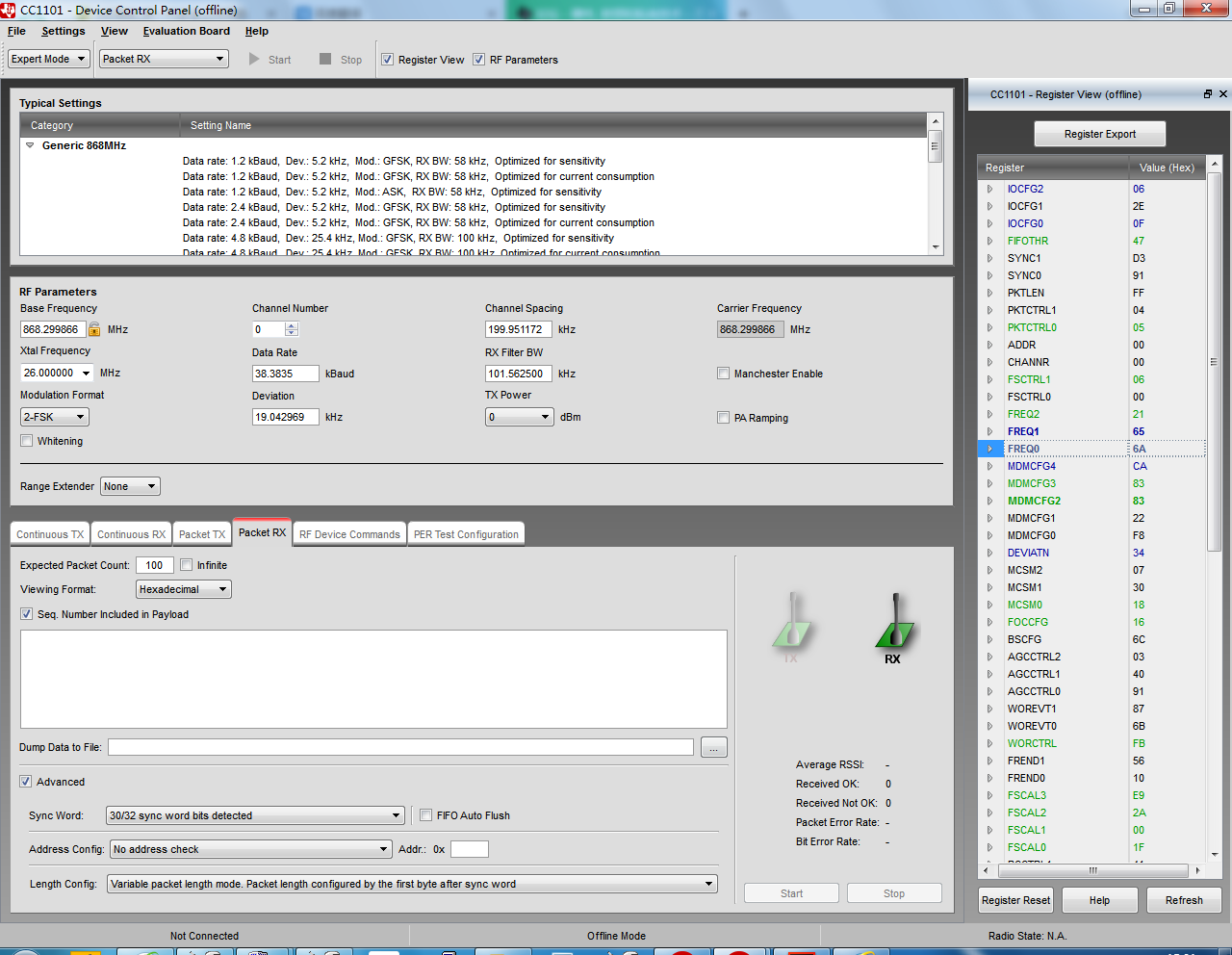Click the Register Export button

click(1100, 134)
